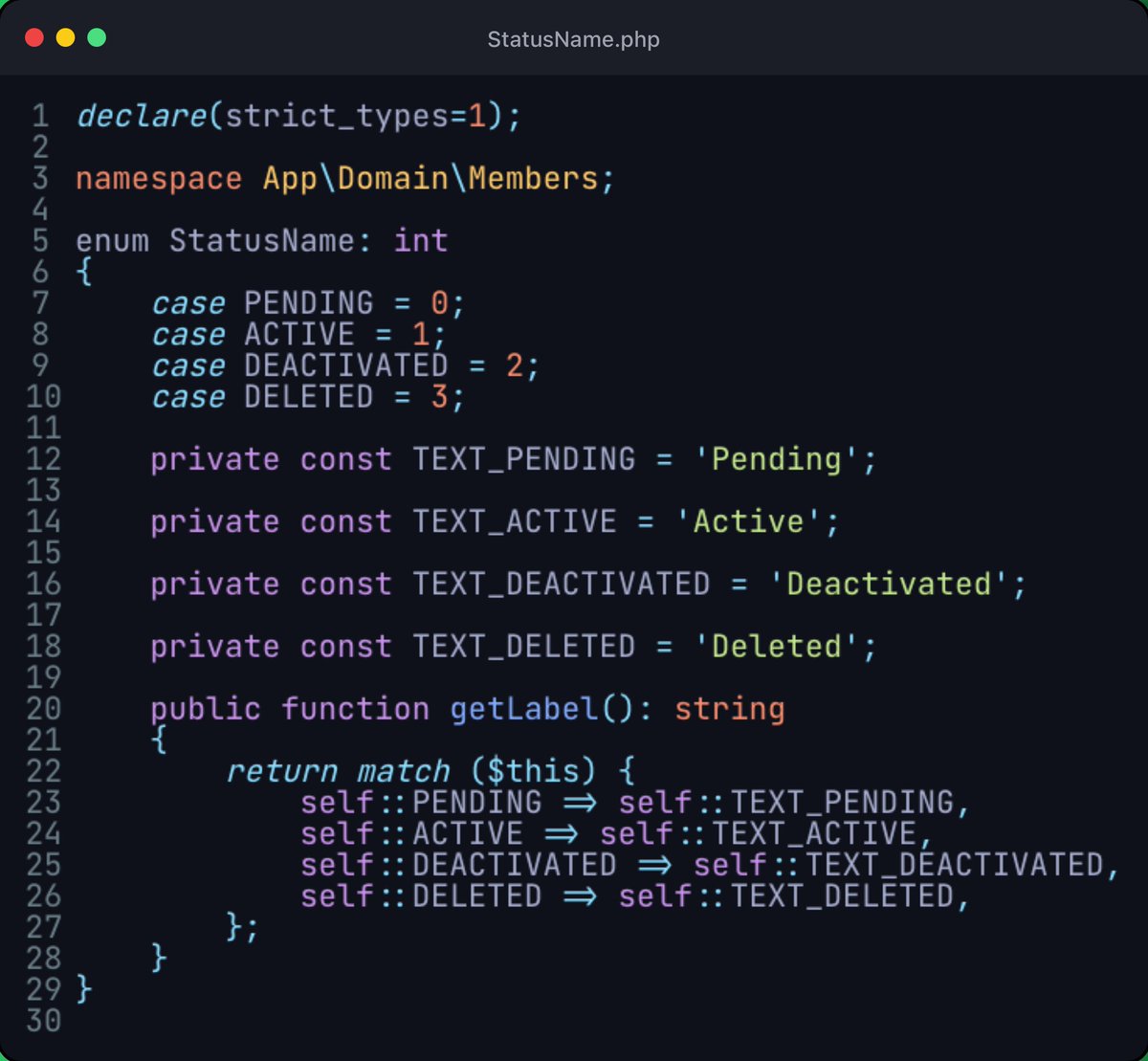This screenshot has height=1061, width=1148.
Task: Click 'self::PENDING' on line 23
Action: click(x=421, y=803)
